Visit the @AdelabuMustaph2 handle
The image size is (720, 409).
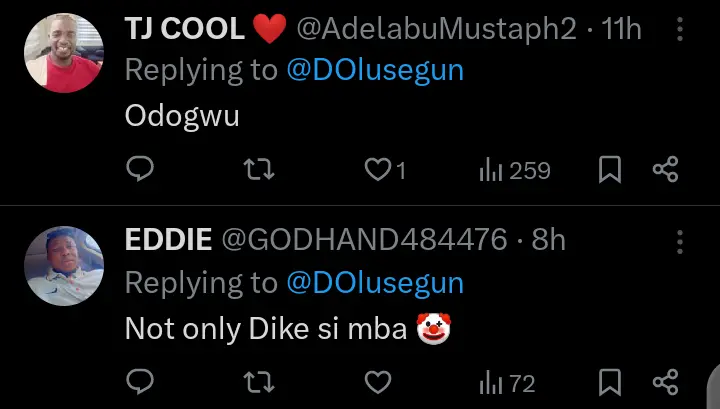point(436,30)
